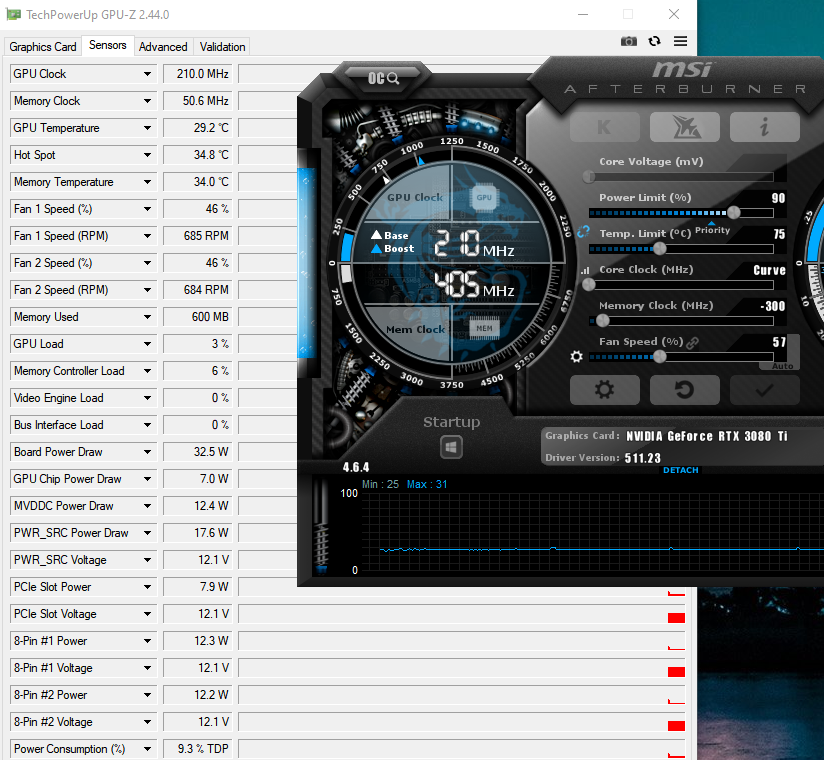The height and width of the screenshot is (760, 824).
Task: Open the curve editor icon beside Core Clock
Action: coord(585,271)
